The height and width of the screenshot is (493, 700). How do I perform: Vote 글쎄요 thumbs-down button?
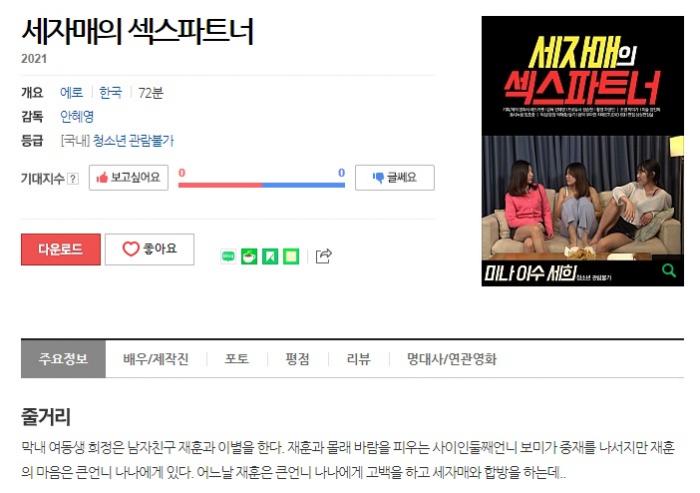(x=395, y=178)
